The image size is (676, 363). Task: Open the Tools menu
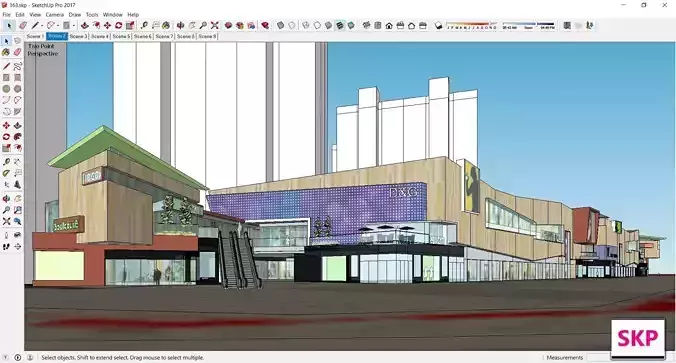(92, 15)
